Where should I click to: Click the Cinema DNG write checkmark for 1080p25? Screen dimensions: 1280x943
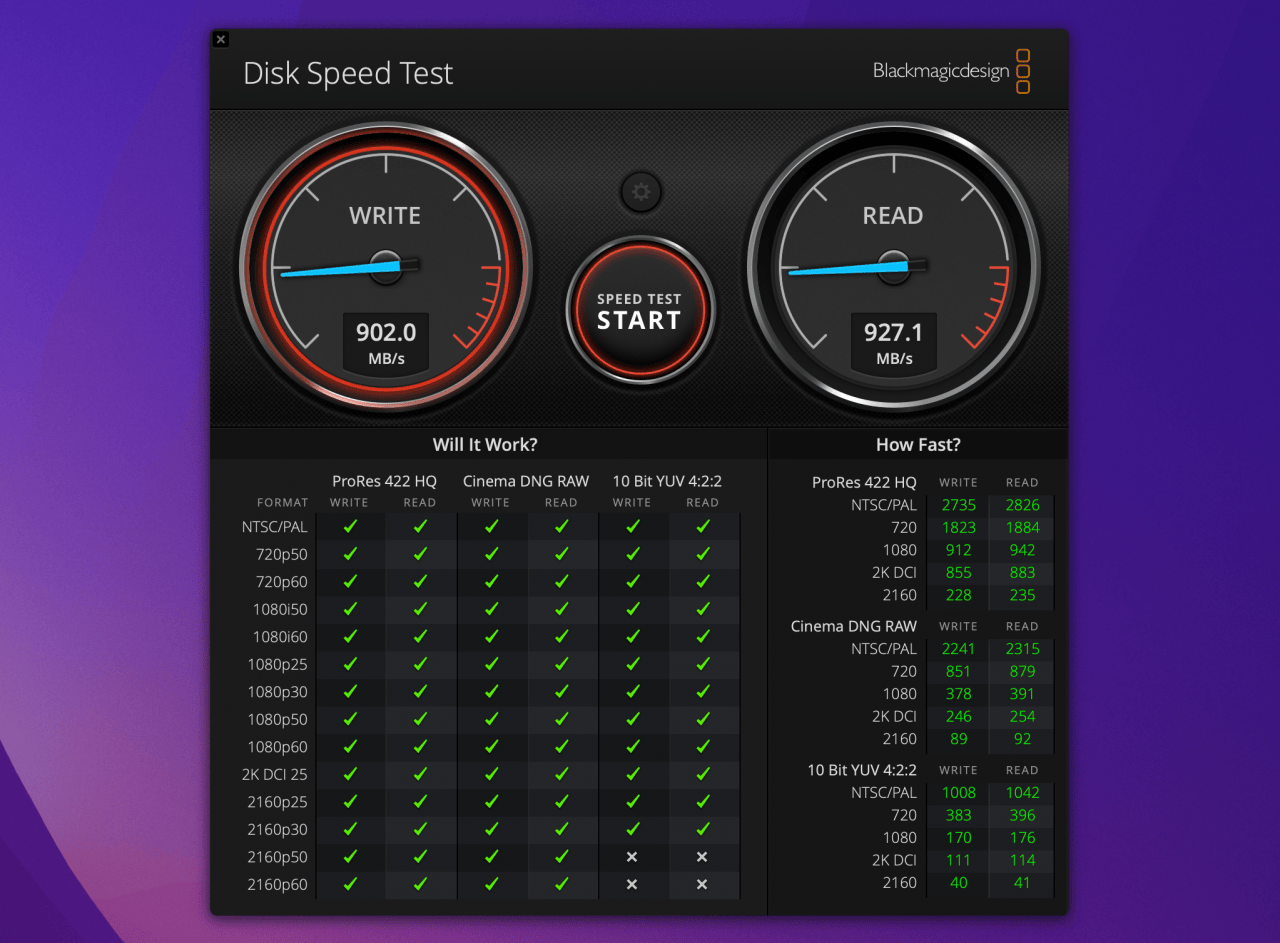point(491,664)
